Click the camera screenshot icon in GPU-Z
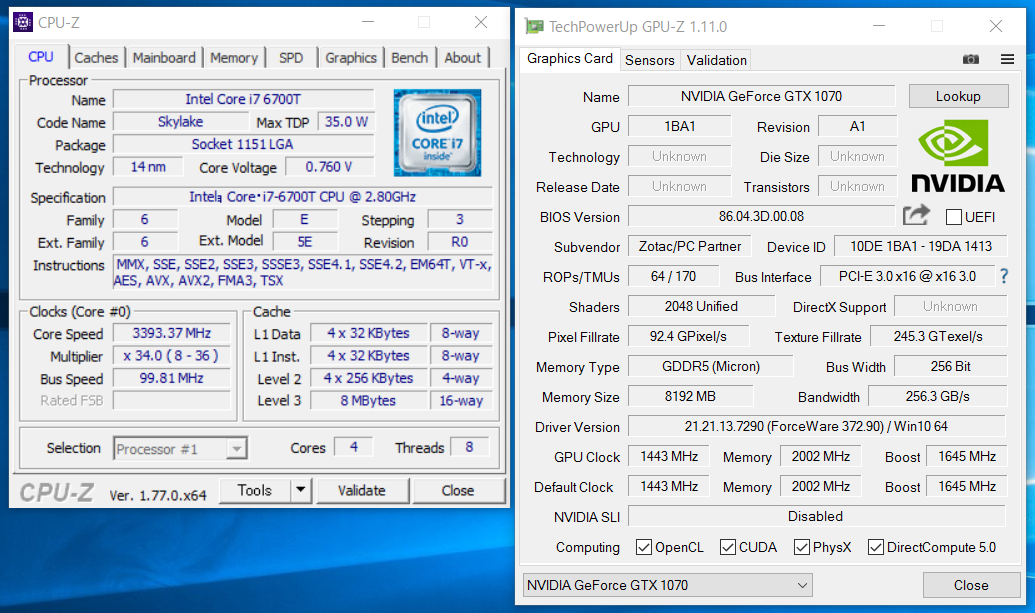The height and width of the screenshot is (613, 1035). pyautogui.click(x=969, y=59)
